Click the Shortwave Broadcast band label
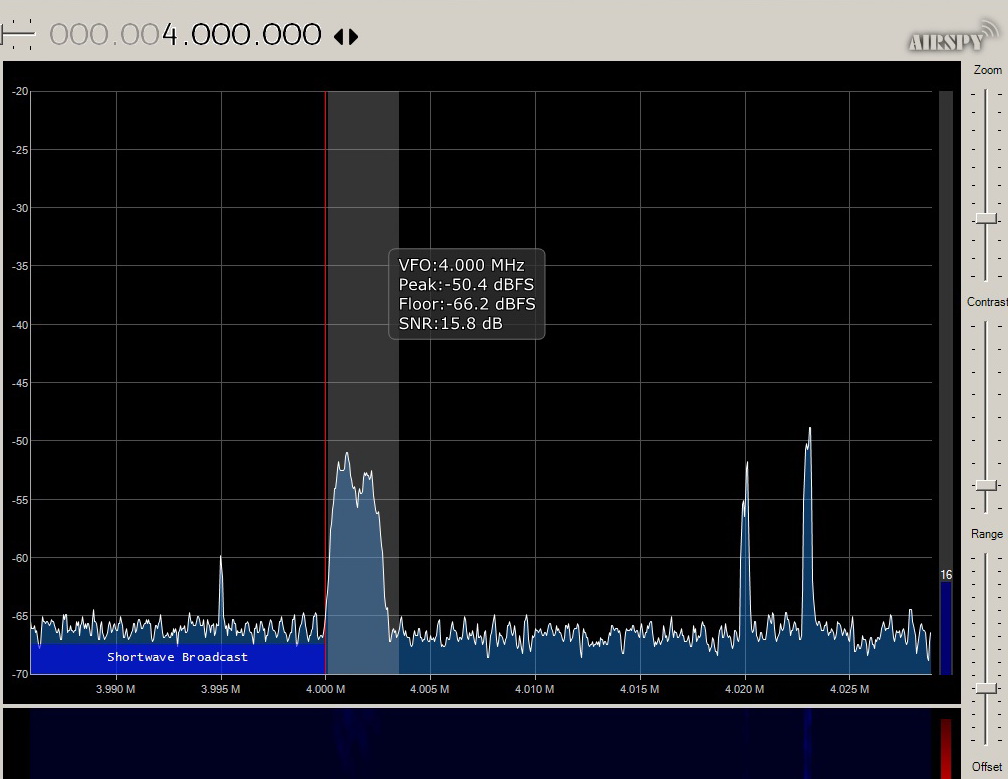The height and width of the screenshot is (779, 1008). click(x=177, y=657)
